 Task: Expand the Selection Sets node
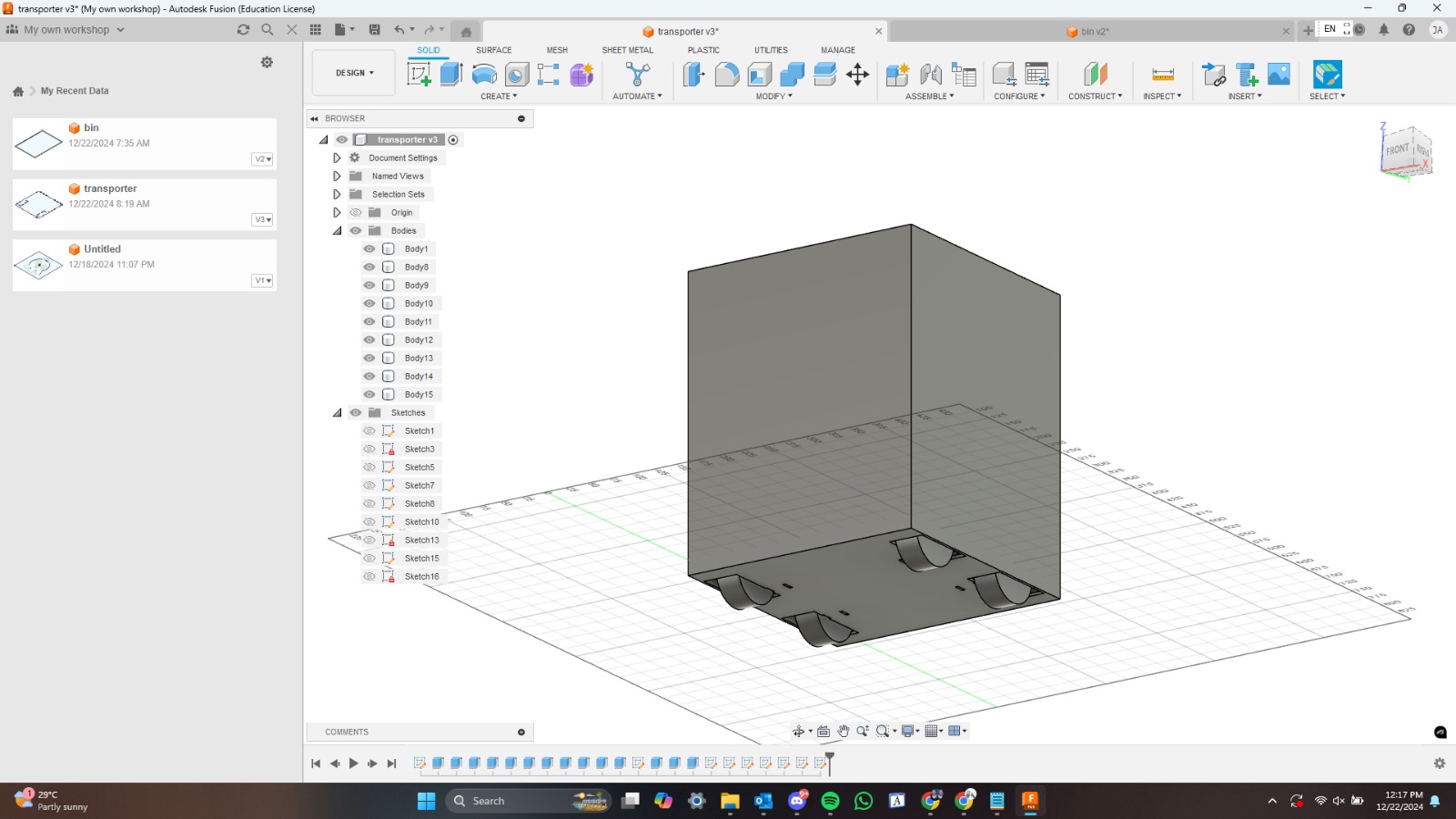(337, 194)
